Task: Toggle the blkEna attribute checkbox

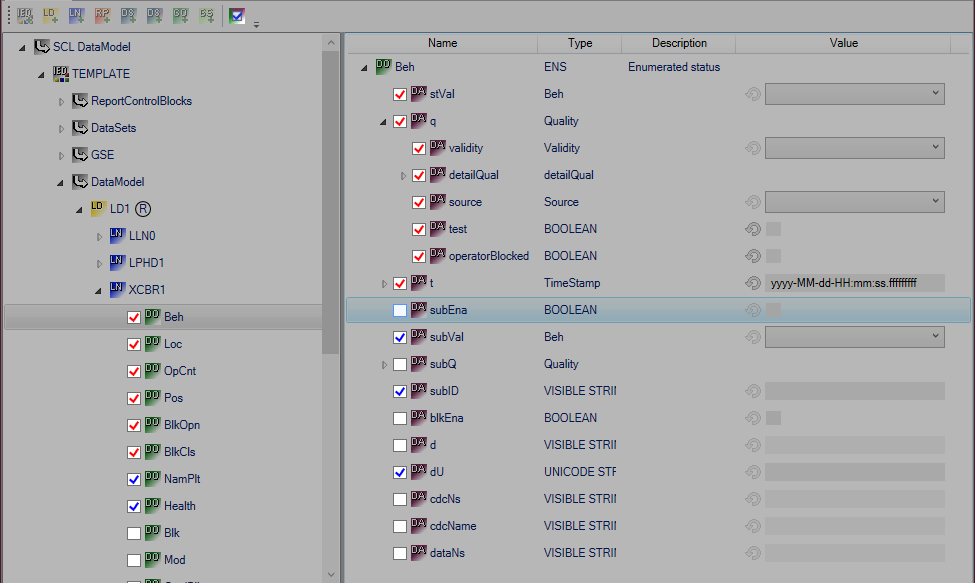Action: [x=400, y=418]
